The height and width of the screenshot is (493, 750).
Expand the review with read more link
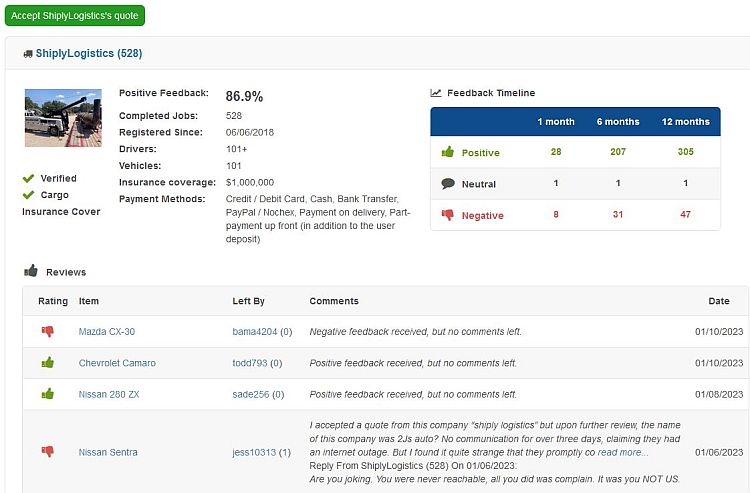pyautogui.click(x=623, y=452)
